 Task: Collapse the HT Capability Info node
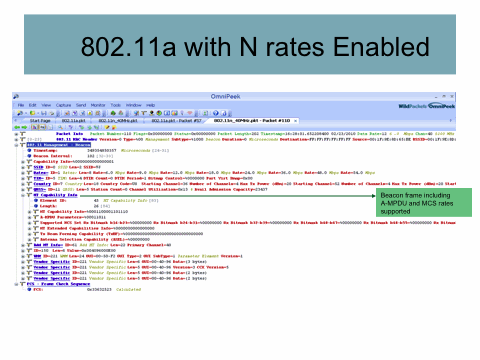pyautogui.click(x=23, y=195)
